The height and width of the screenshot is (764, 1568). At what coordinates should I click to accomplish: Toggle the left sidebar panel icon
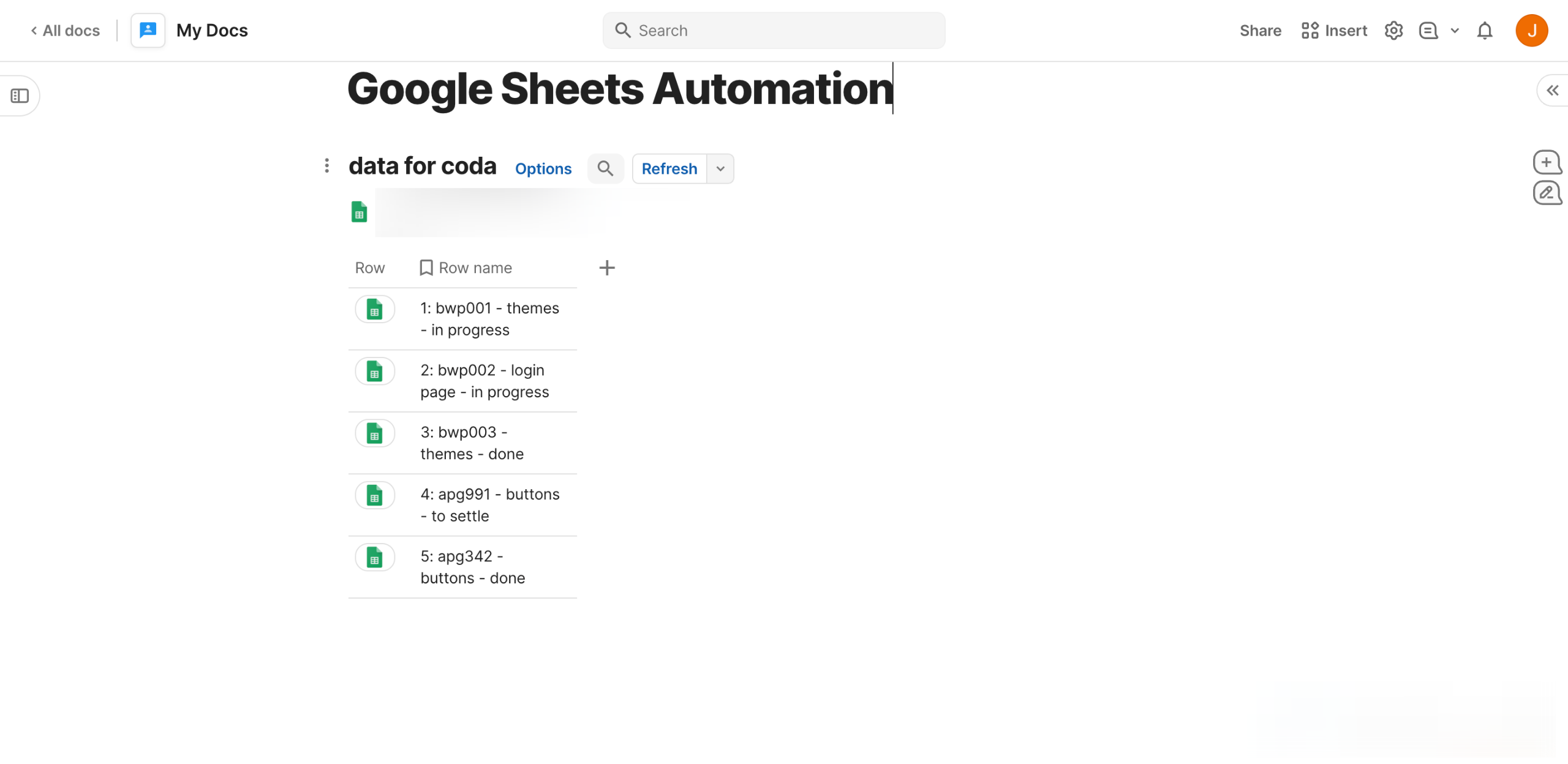20,95
